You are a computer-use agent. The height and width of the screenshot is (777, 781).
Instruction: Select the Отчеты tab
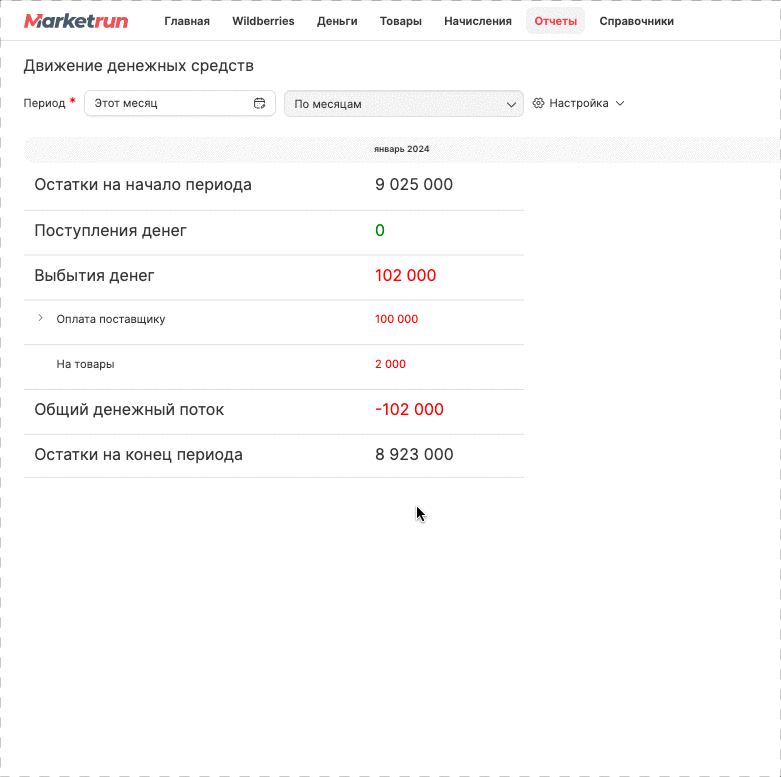(555, 21)
